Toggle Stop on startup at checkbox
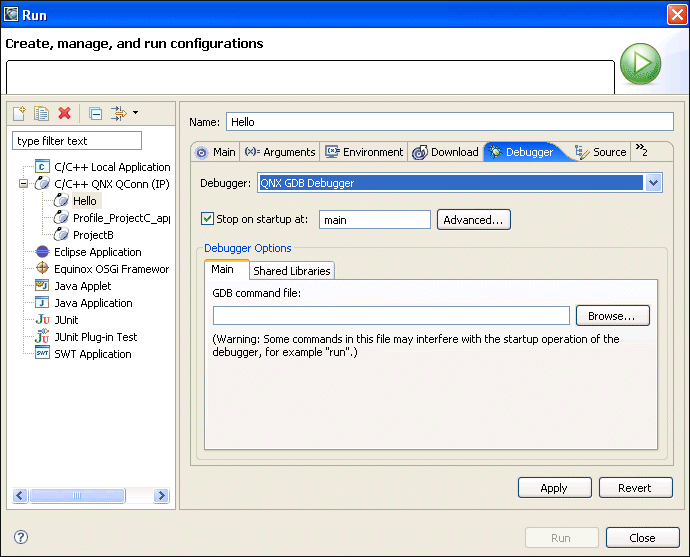 pos(208,219)
